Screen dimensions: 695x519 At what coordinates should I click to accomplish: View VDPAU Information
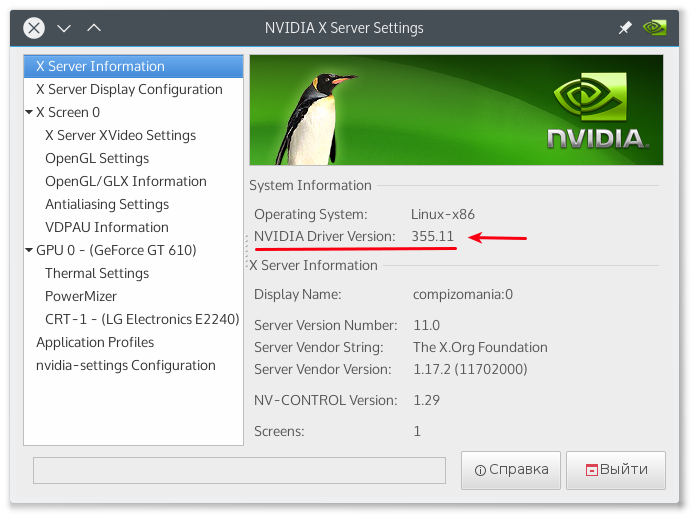[107, 228]
